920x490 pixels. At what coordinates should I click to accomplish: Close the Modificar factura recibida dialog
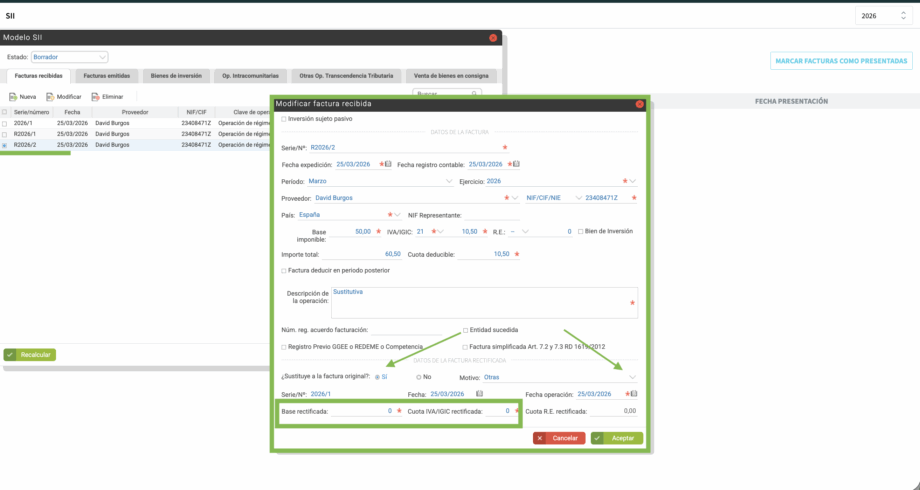(x=639, y=104)
